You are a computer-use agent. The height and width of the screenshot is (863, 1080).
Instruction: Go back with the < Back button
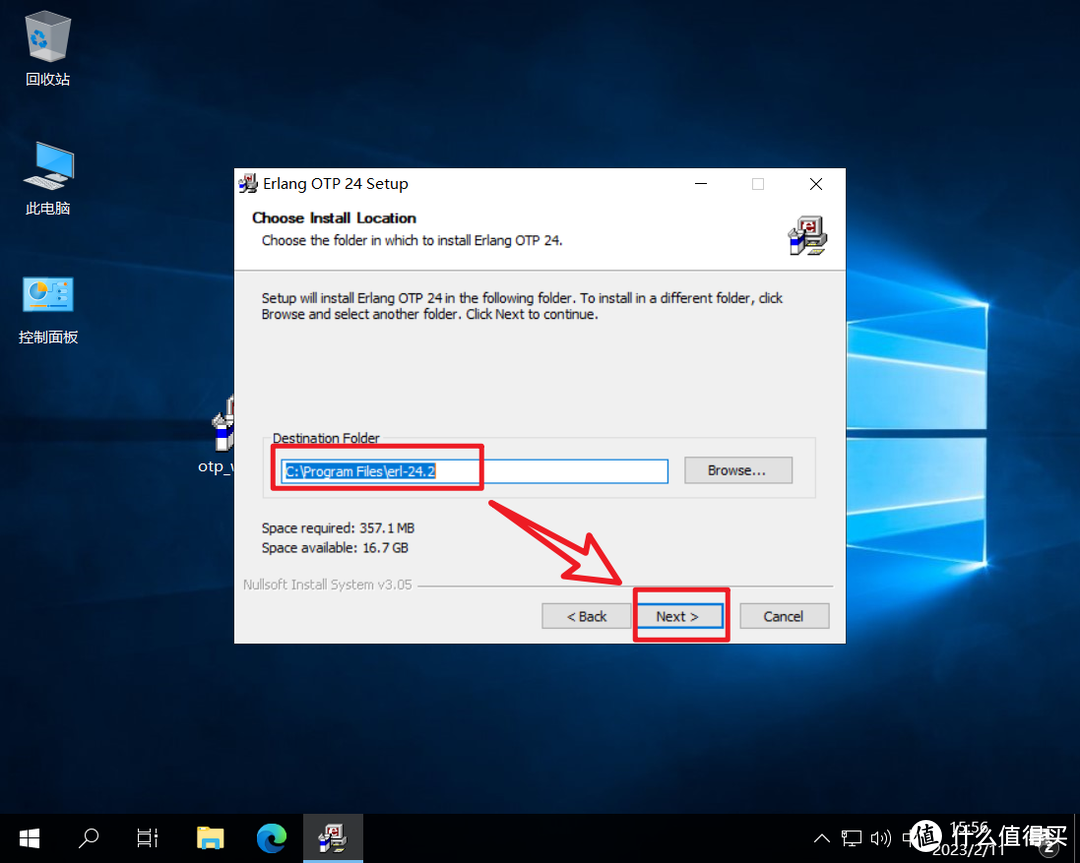(587, 616)
